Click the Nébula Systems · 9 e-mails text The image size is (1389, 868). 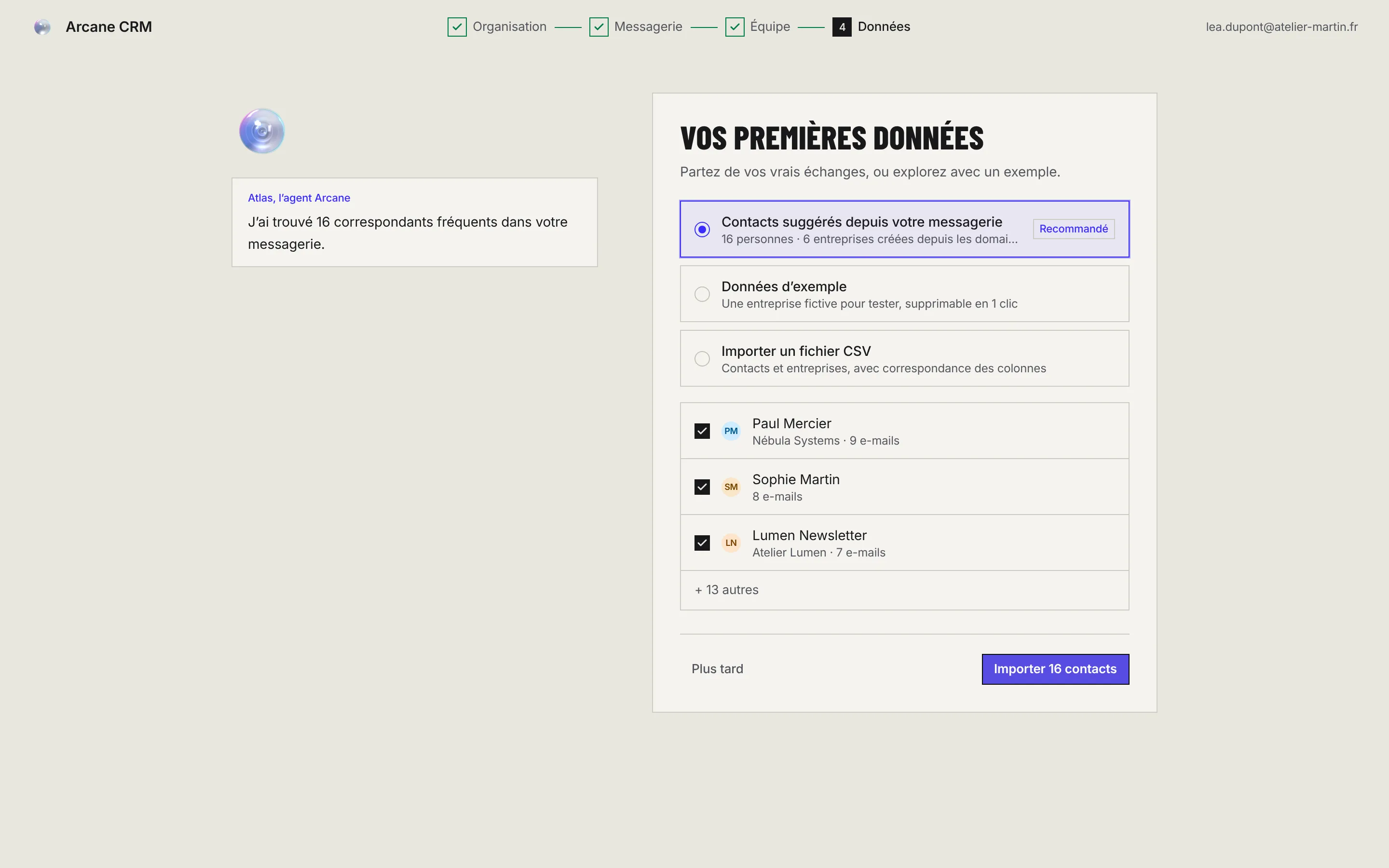pyautogui.click(x=825, y=441)
